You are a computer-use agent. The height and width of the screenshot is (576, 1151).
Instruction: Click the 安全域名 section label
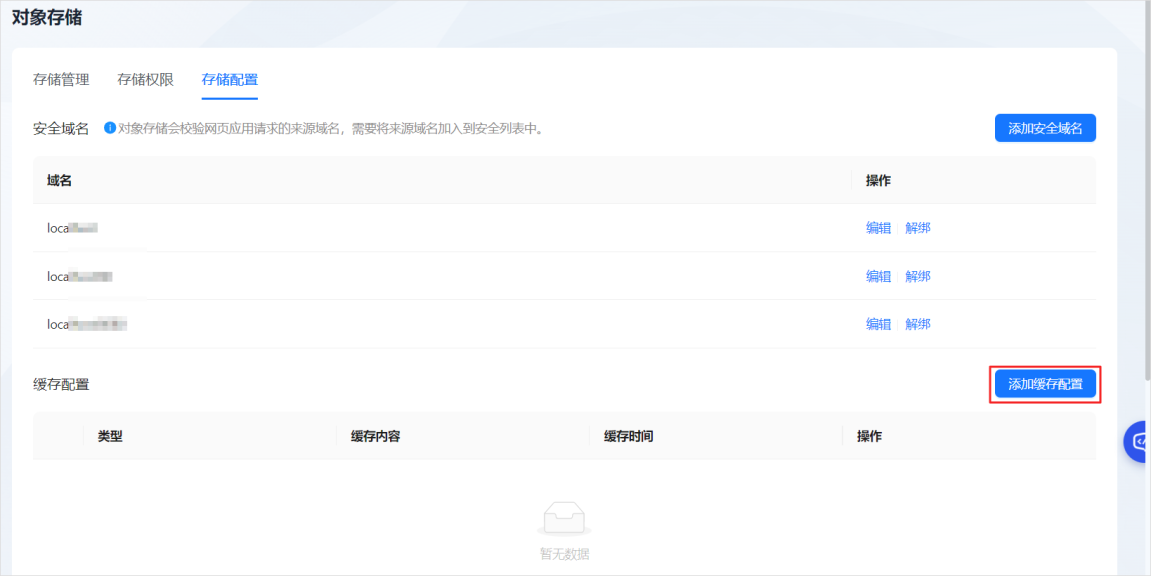(x=61, y=129)
